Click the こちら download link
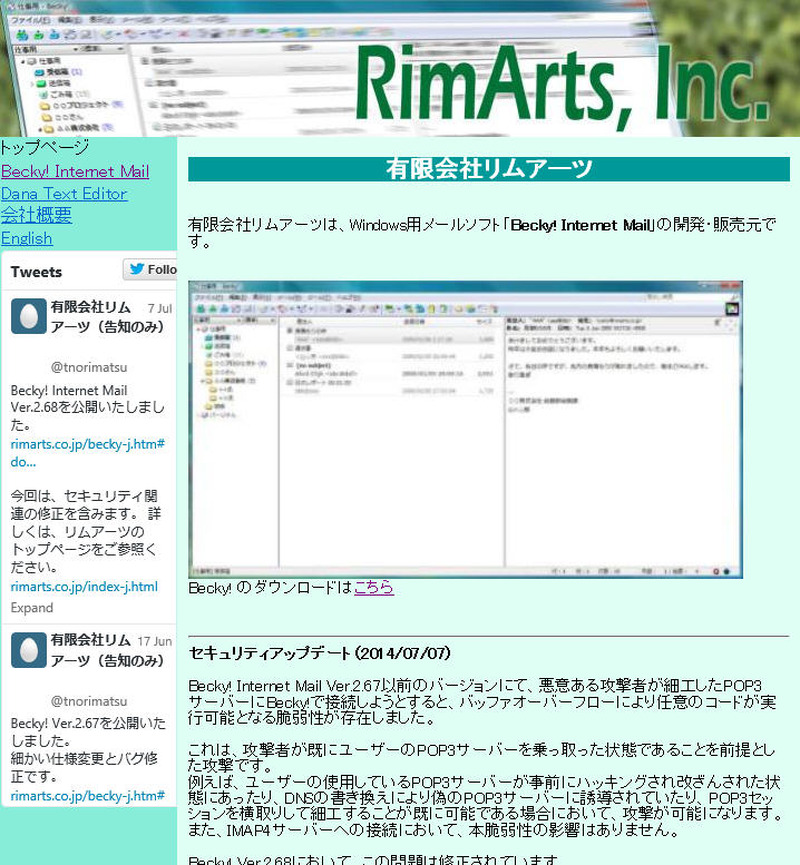This screenshot has width=800, height=865. coord(374,587)
